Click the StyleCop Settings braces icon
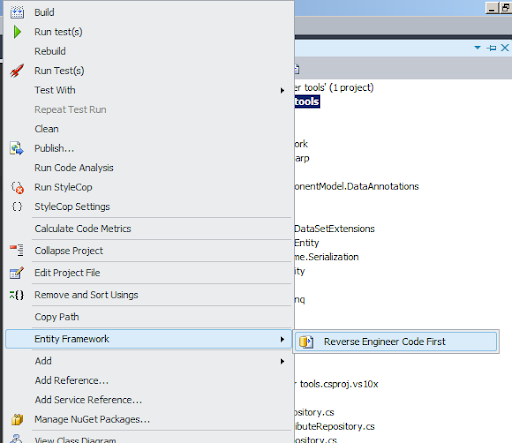Viewport: 512px width, 443px height. pyautogui.click(x=17, y=207)
